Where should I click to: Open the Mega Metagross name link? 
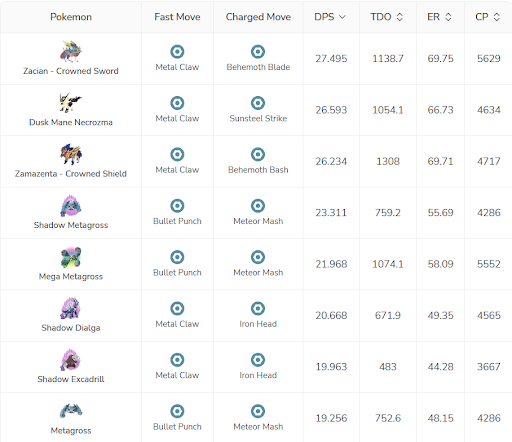tap(71, 277)
